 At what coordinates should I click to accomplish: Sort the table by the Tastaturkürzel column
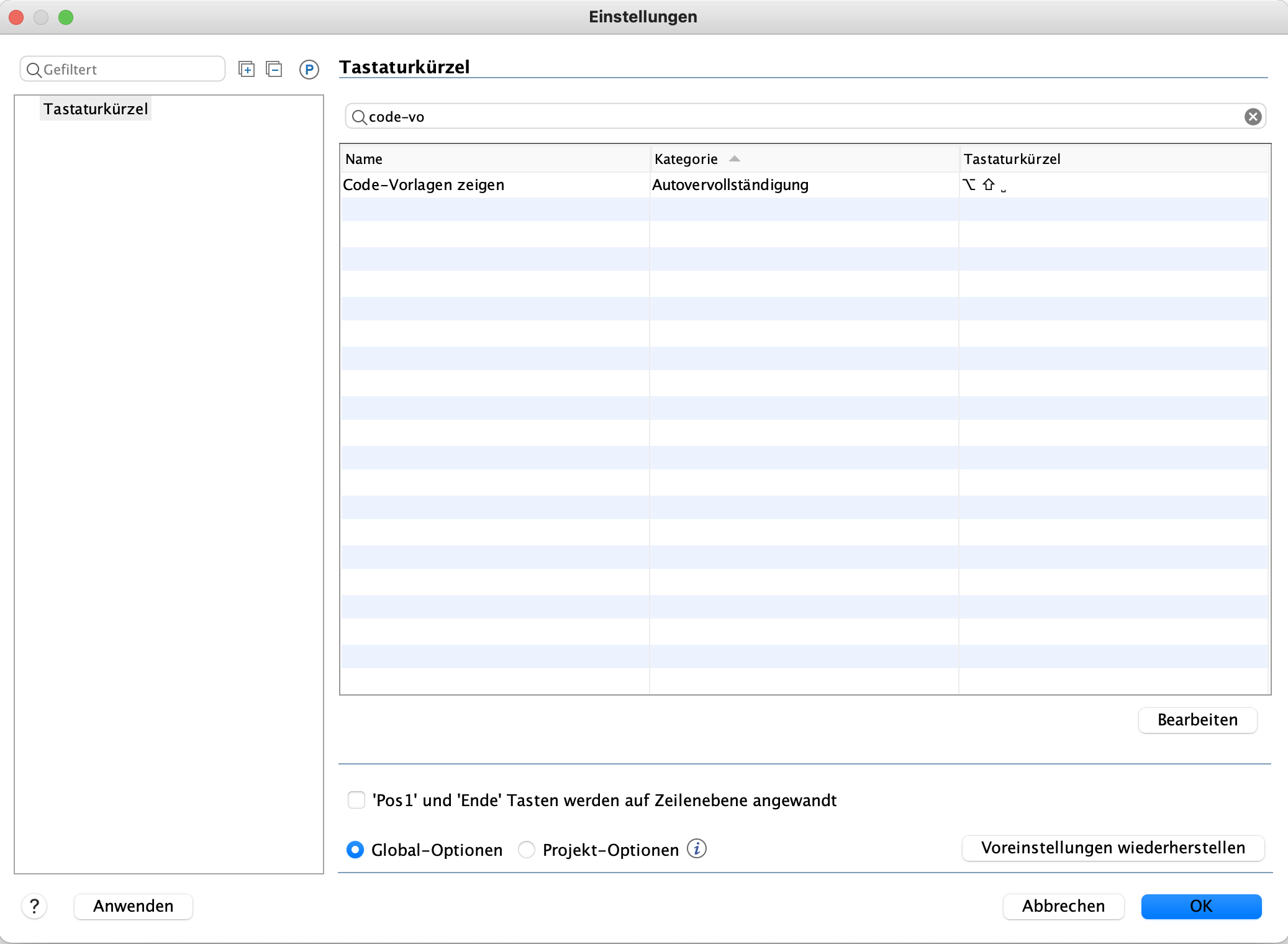pos(1113,159)
